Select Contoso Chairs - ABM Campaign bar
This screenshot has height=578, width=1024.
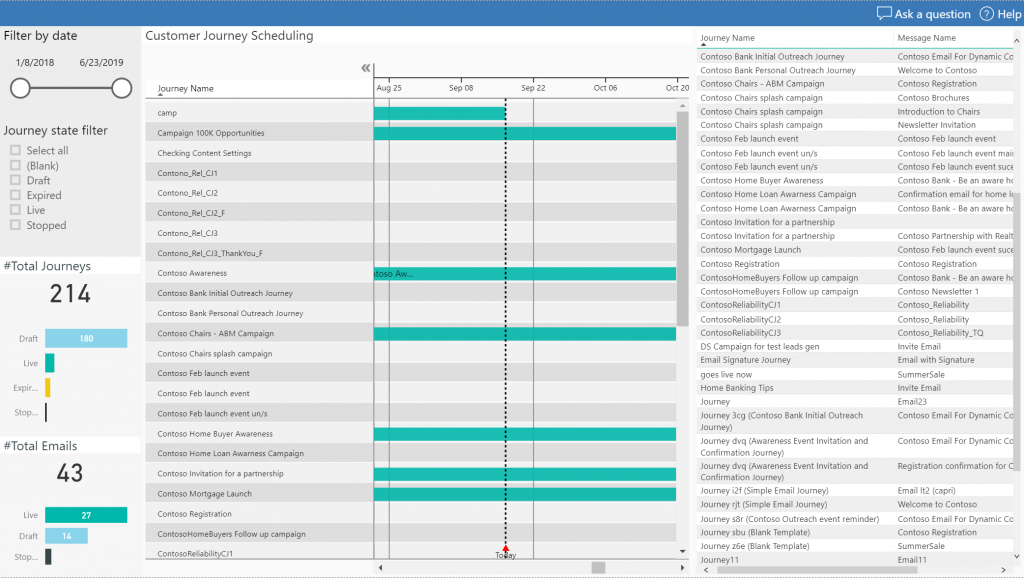pyautogui.click(x=525, y=334)
